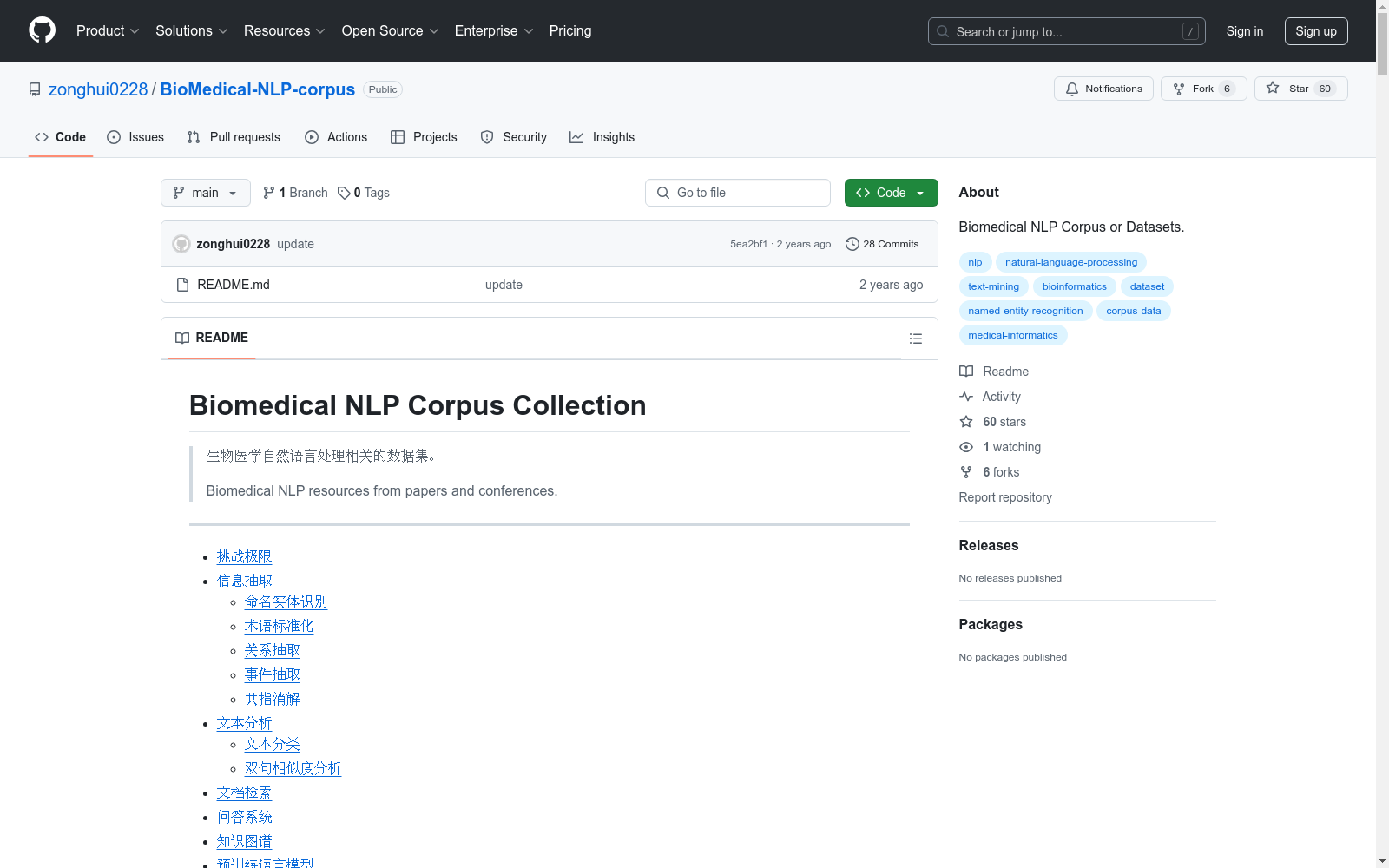This screenshot has width=1389, height=868.
Task: Click the Go to file search box
Action: click(738, 193)
